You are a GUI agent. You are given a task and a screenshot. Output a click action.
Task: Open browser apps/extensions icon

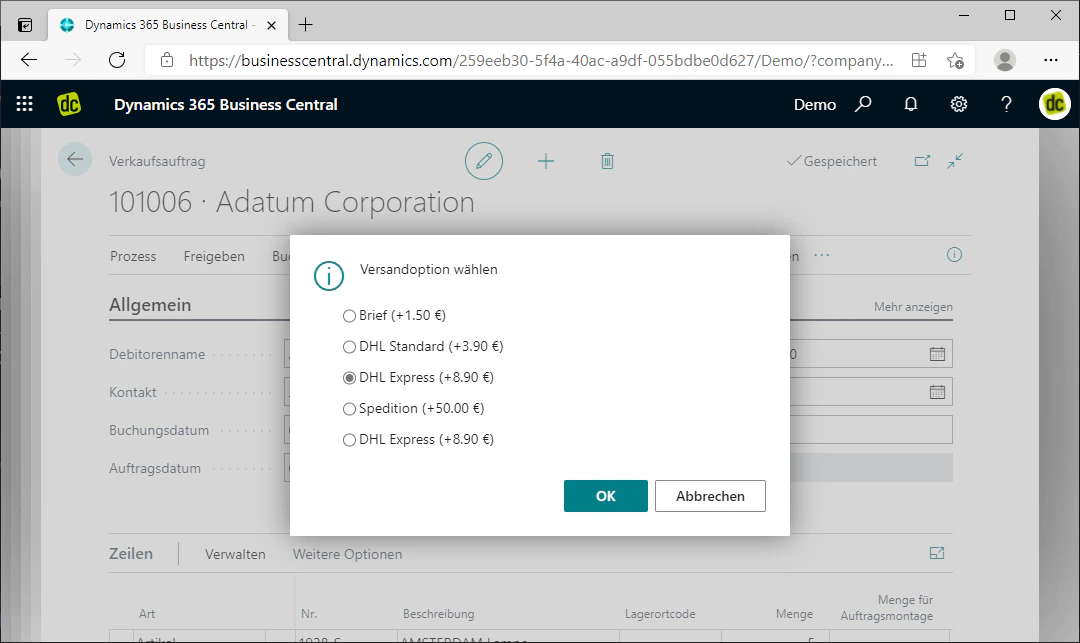(x=919, y=60)
